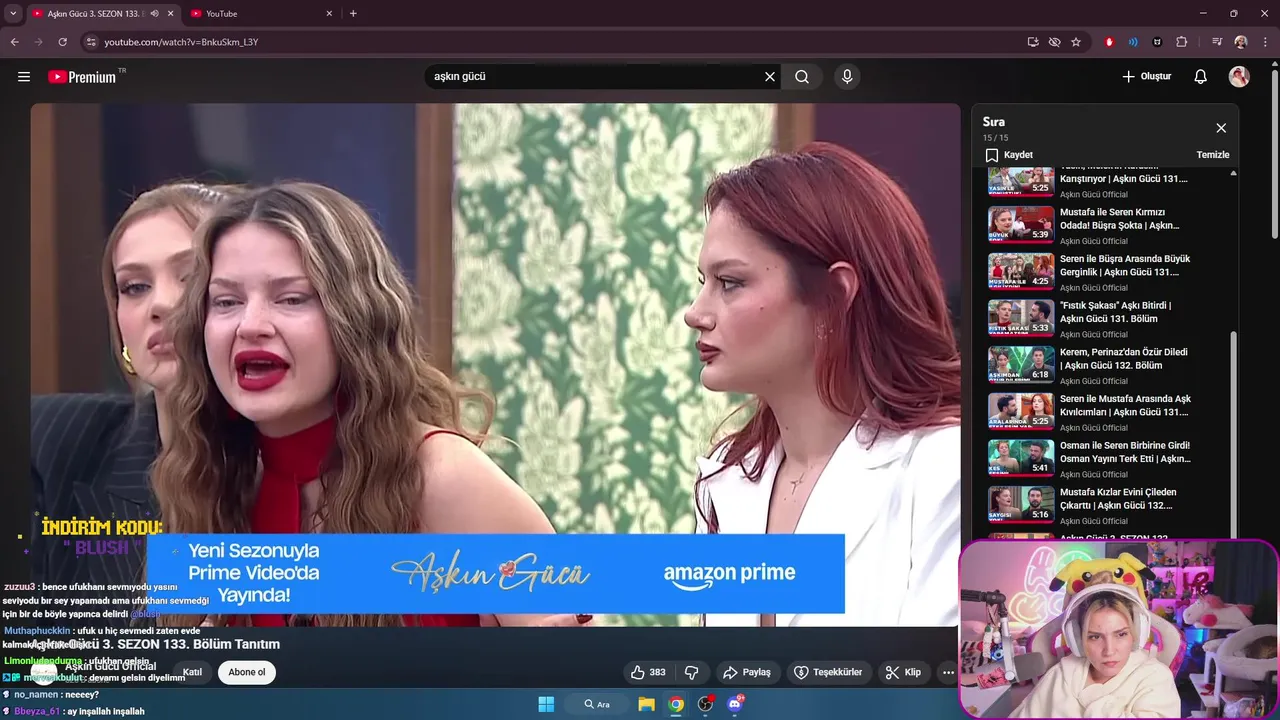1280x720 pixels.
Task: Open the black cat-face extension
Action: click(1157, 42)
